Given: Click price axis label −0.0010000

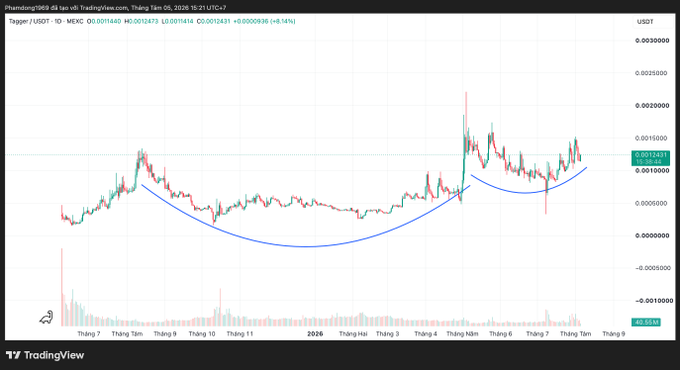Looking at the screenshot, I should point(654,301).
